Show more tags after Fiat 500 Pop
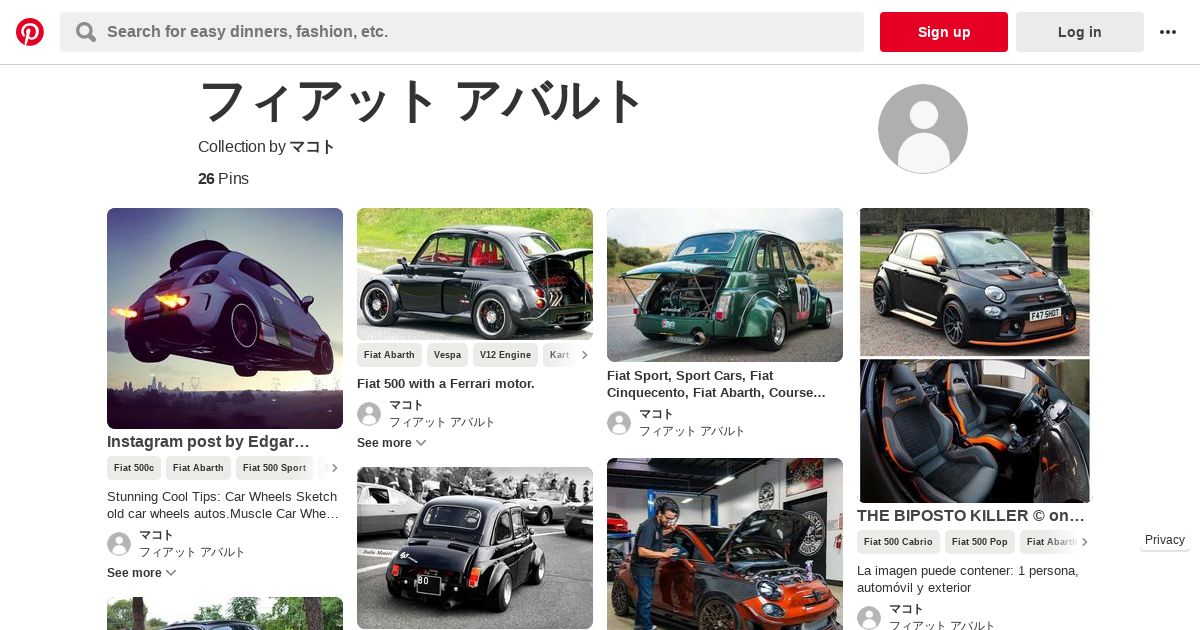The width and height of the screenshot is (1200, 630). pos(1084,542)
